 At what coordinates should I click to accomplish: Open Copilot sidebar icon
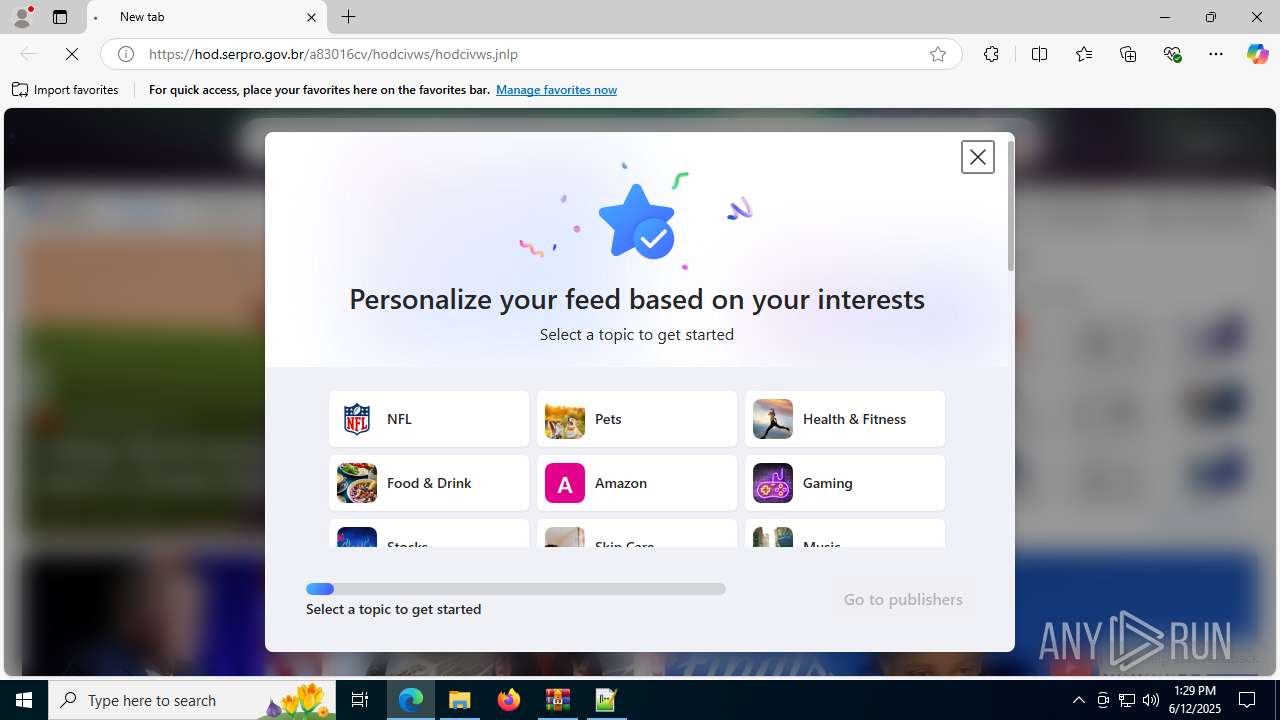pos(1257,54)
